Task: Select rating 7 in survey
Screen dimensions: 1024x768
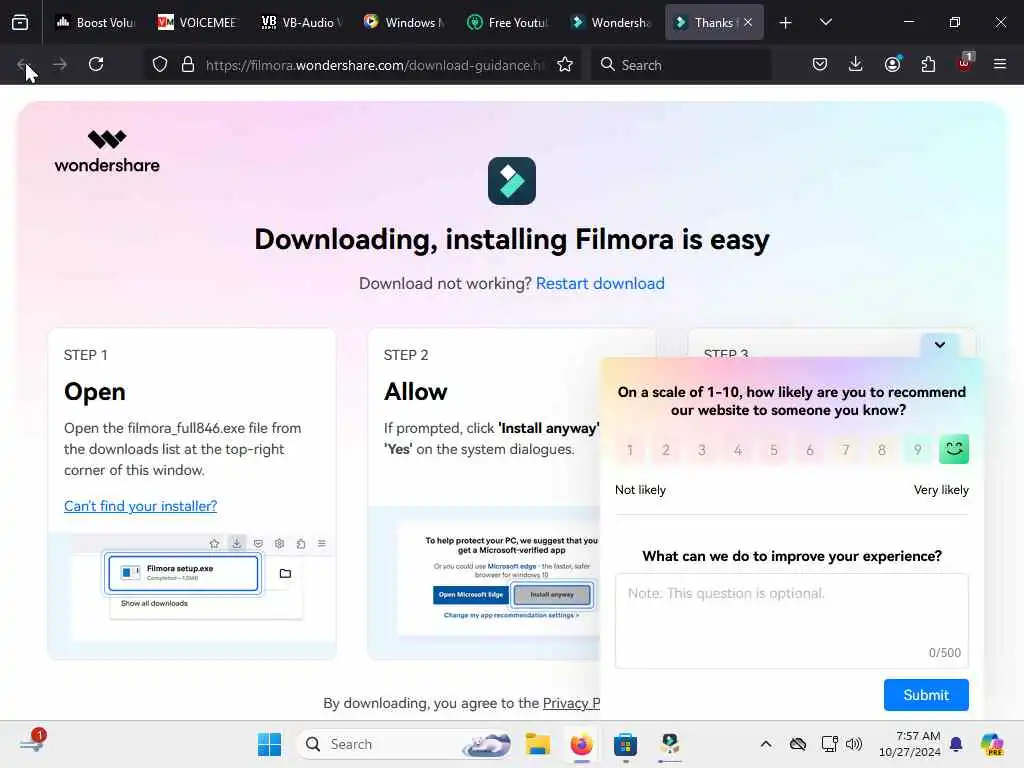Action: point(846,450)
